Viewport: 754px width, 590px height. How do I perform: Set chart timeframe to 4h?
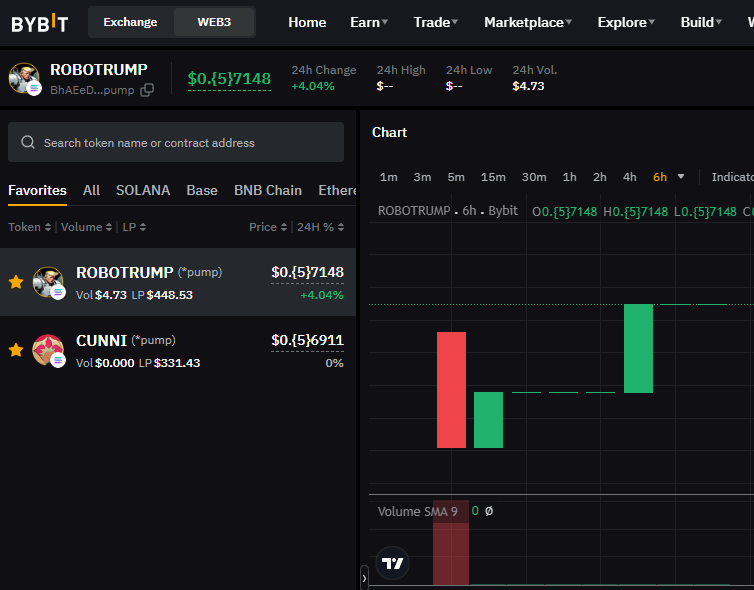coord(629,177)
